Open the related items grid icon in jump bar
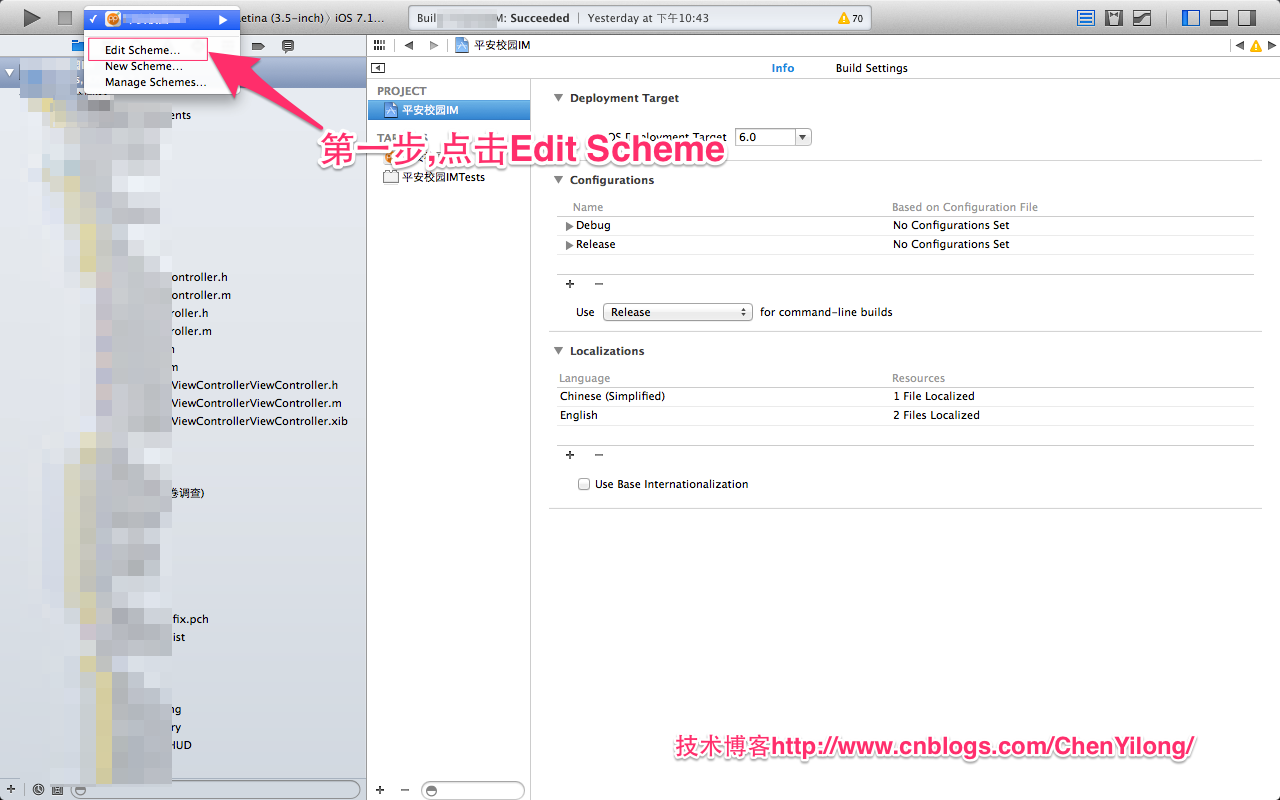Image resolution: width=1280 pixels, height=800 pixels. point(378,45)
